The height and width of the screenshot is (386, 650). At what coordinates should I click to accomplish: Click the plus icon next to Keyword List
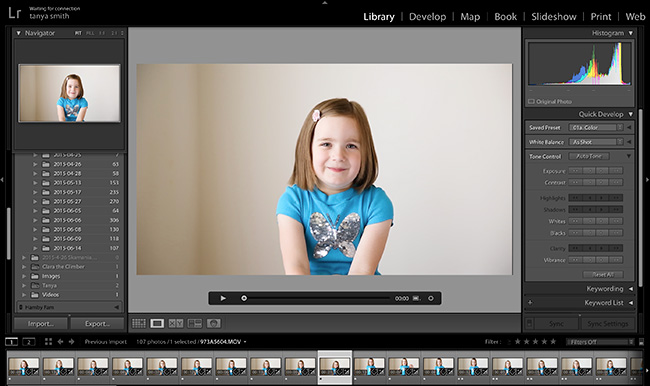[530, 303]
